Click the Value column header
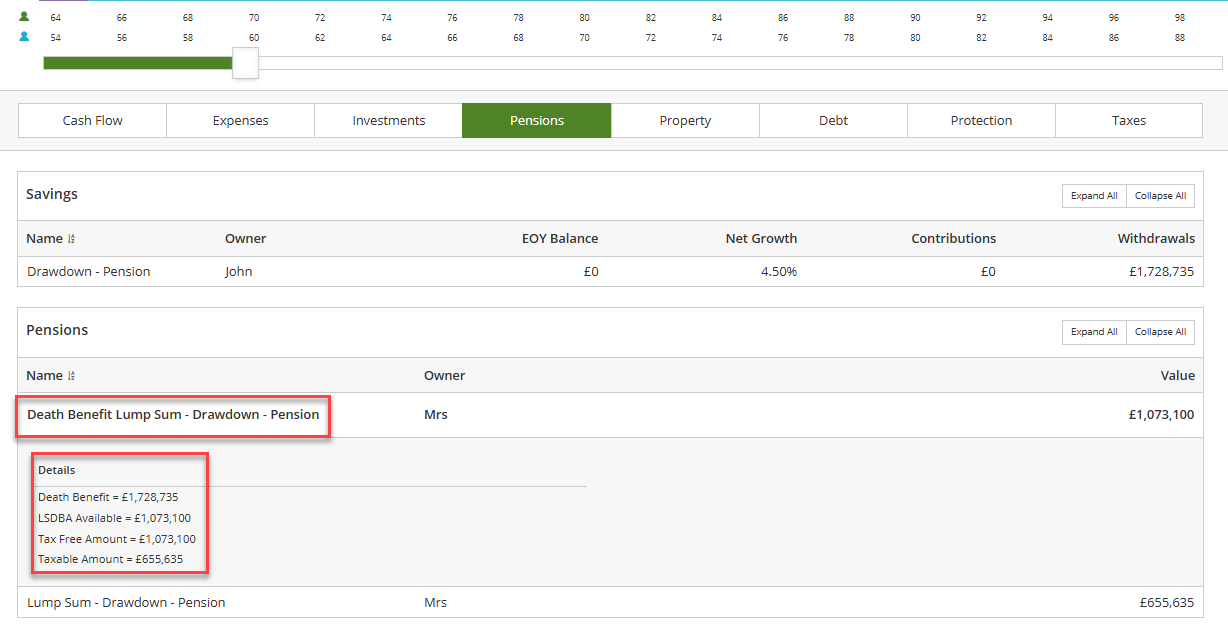 [x=1178, y=376]
